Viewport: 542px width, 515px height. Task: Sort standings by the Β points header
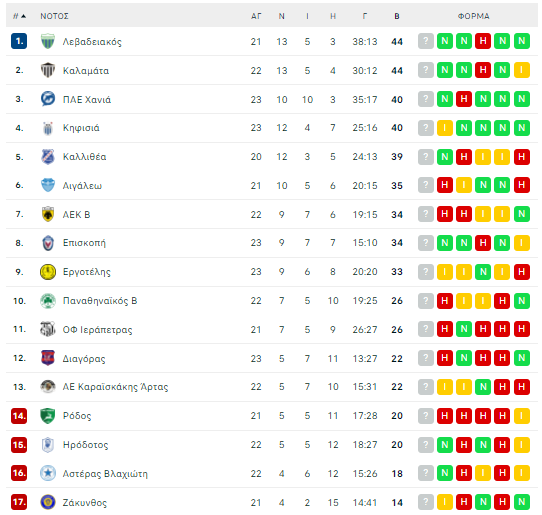[397, 16]
